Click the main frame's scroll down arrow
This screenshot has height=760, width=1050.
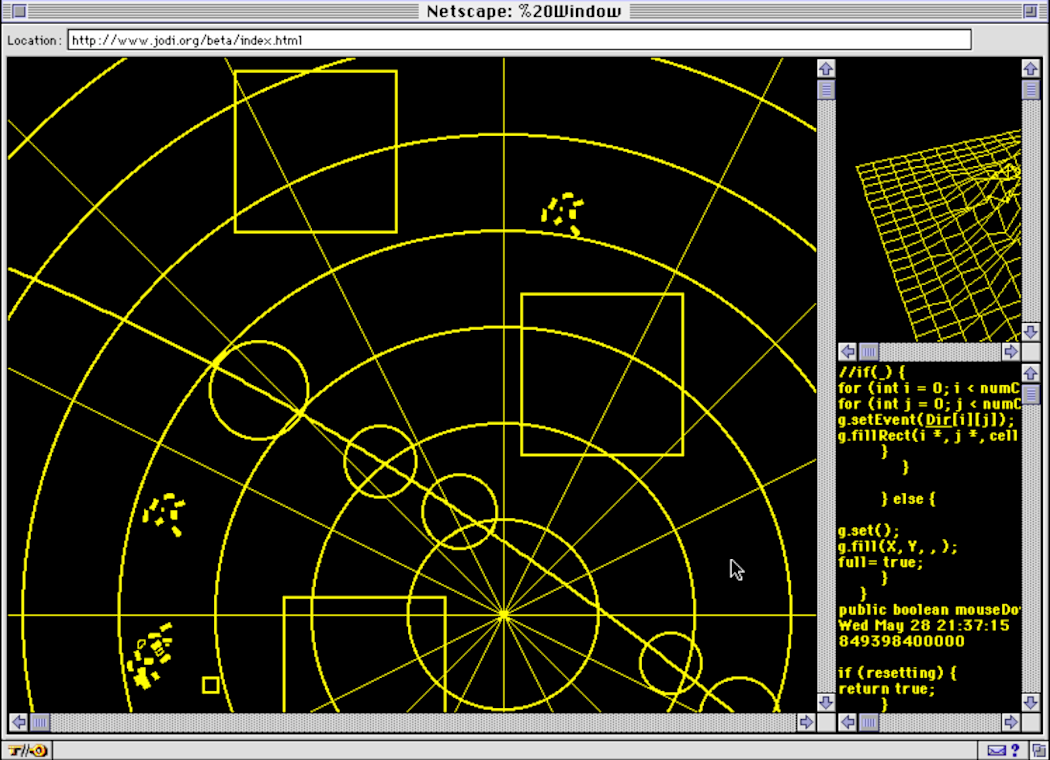(x=826, y=702)
